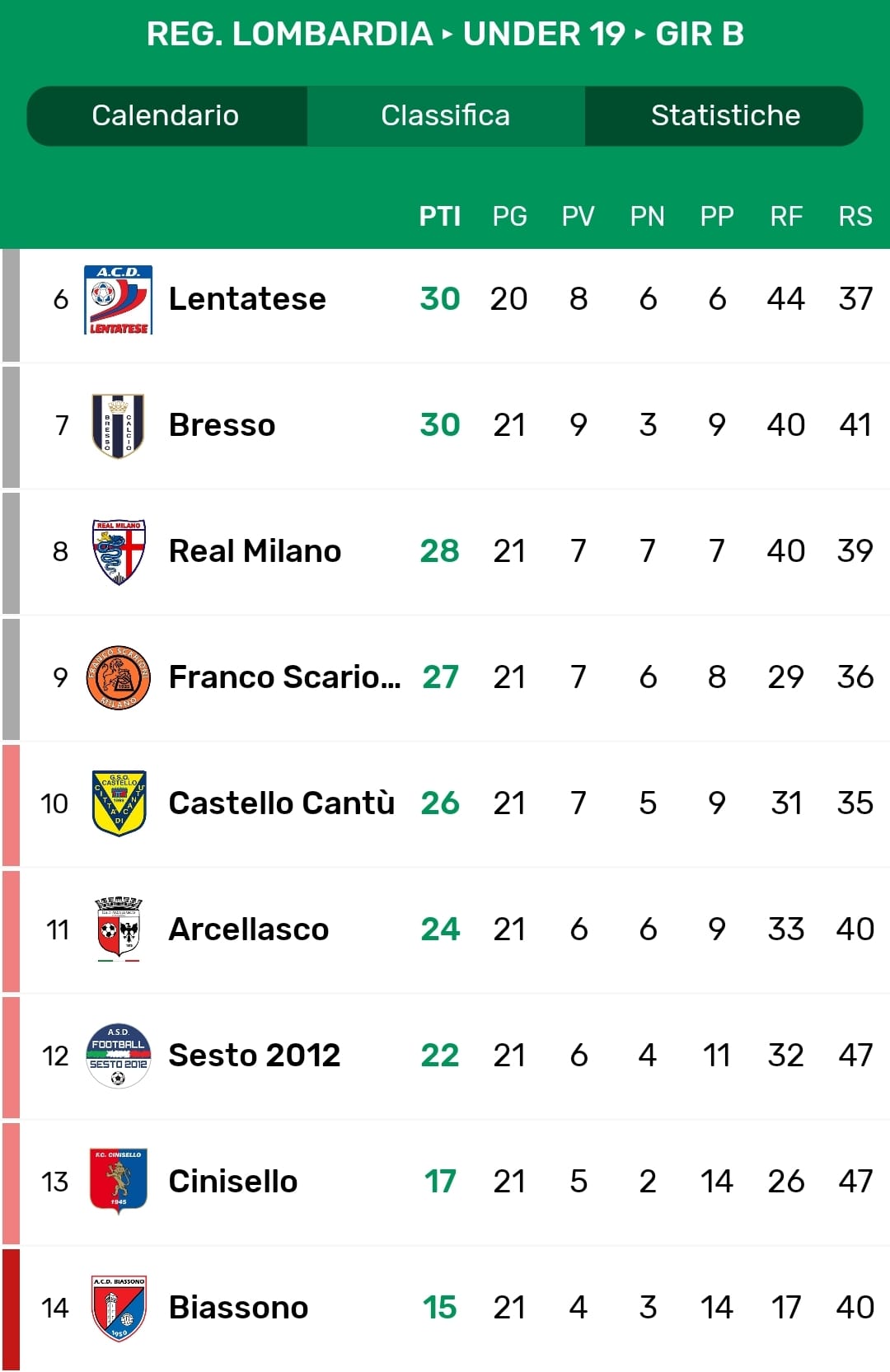Tap the Sesto 2012 team name
This screenshot has width=890, height=1372.
point(254,1056)
